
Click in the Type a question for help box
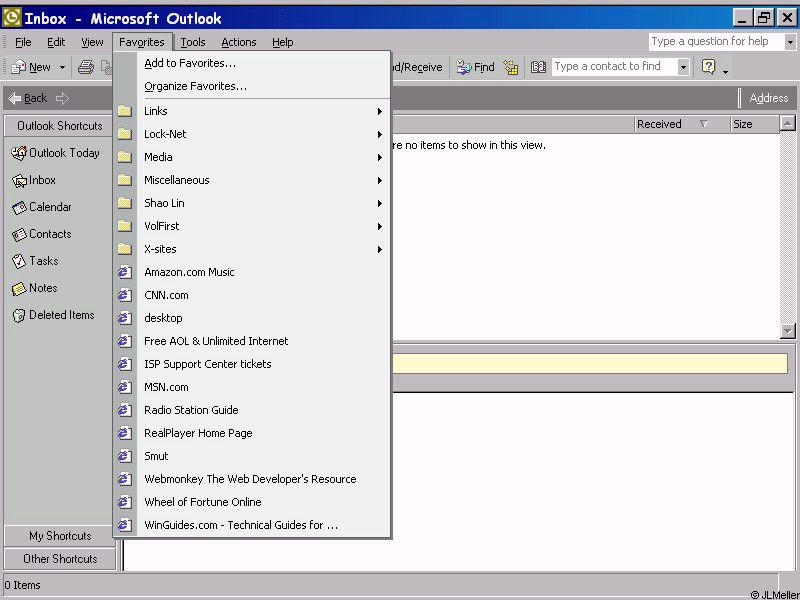[715, 41]
